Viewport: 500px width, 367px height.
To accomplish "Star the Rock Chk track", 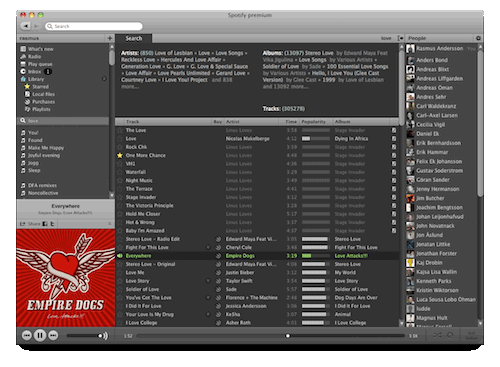I will click(x=120, y=147).
